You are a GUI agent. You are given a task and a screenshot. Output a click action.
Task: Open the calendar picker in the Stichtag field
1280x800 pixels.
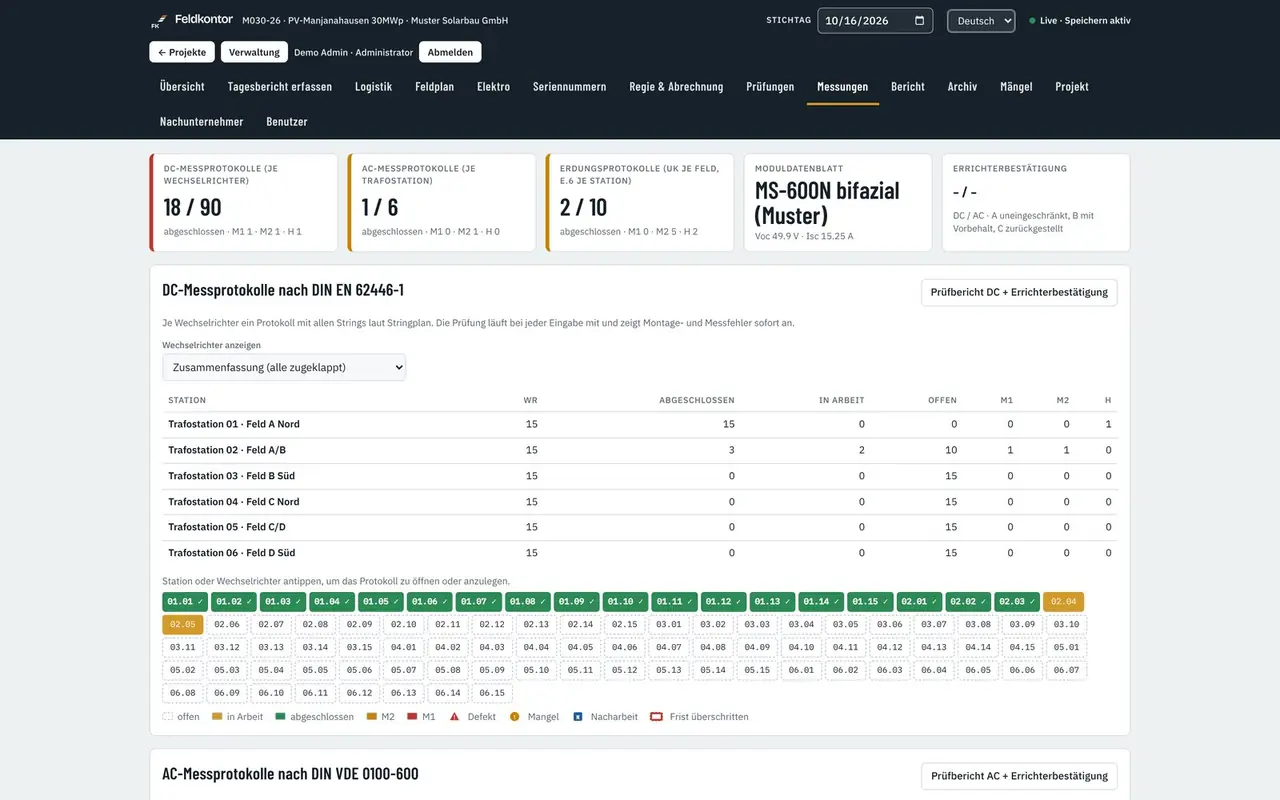[919, 21]
